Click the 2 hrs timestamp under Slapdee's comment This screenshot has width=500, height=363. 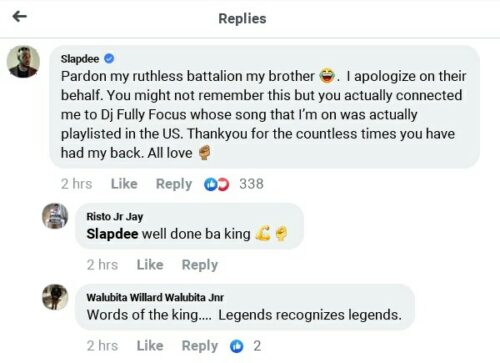coord(76,184)
